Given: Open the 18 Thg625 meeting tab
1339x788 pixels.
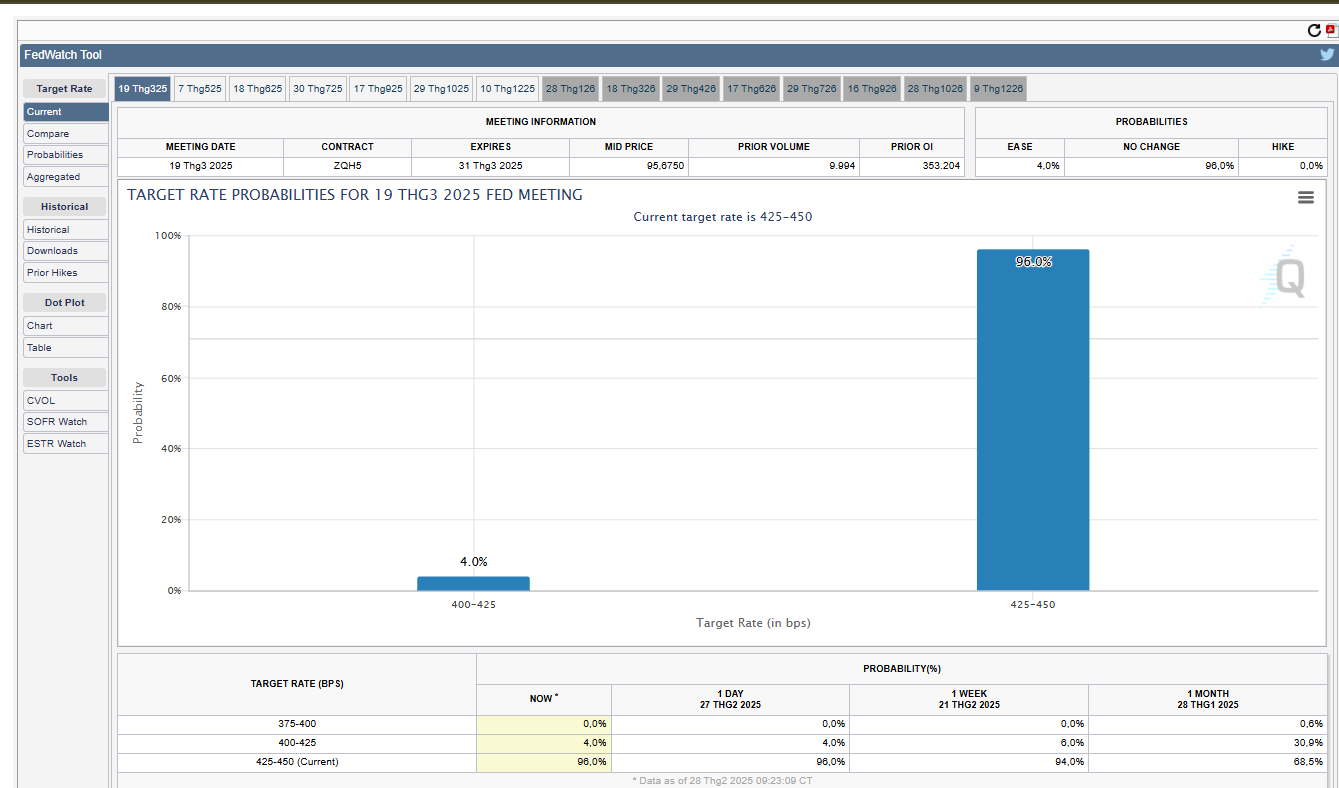Looking at the screenshot, I should [258, 89].
